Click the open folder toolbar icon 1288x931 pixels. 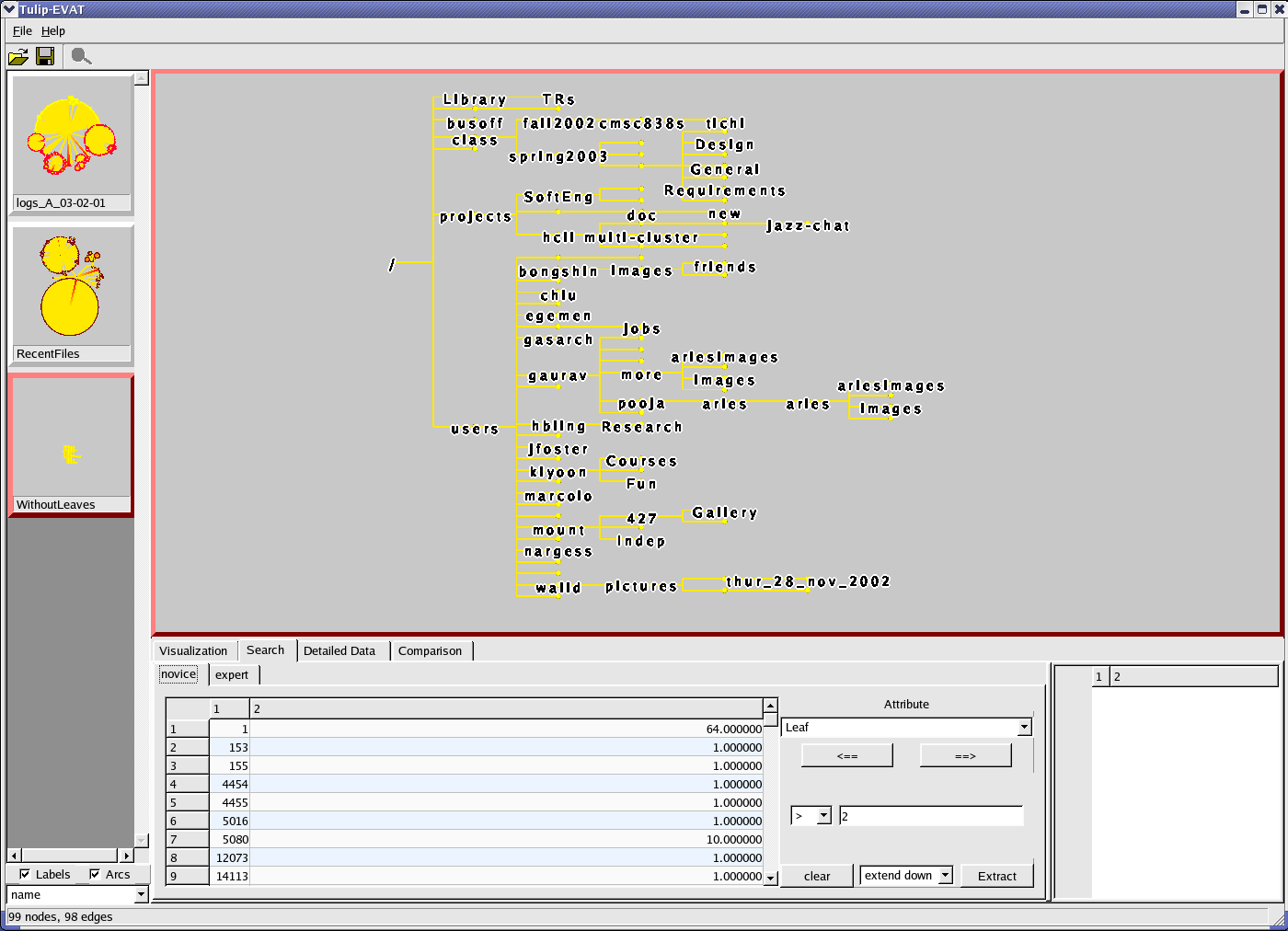tap(18, 57)
